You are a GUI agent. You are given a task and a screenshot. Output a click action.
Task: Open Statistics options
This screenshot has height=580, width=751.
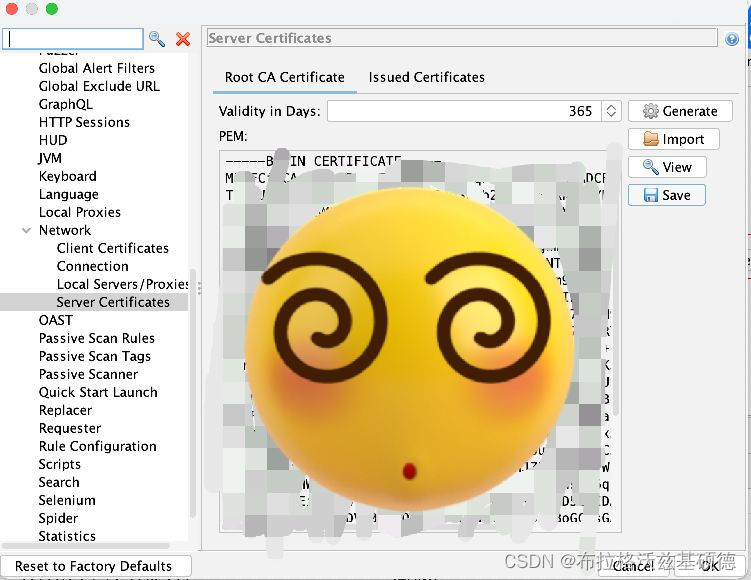67,536
